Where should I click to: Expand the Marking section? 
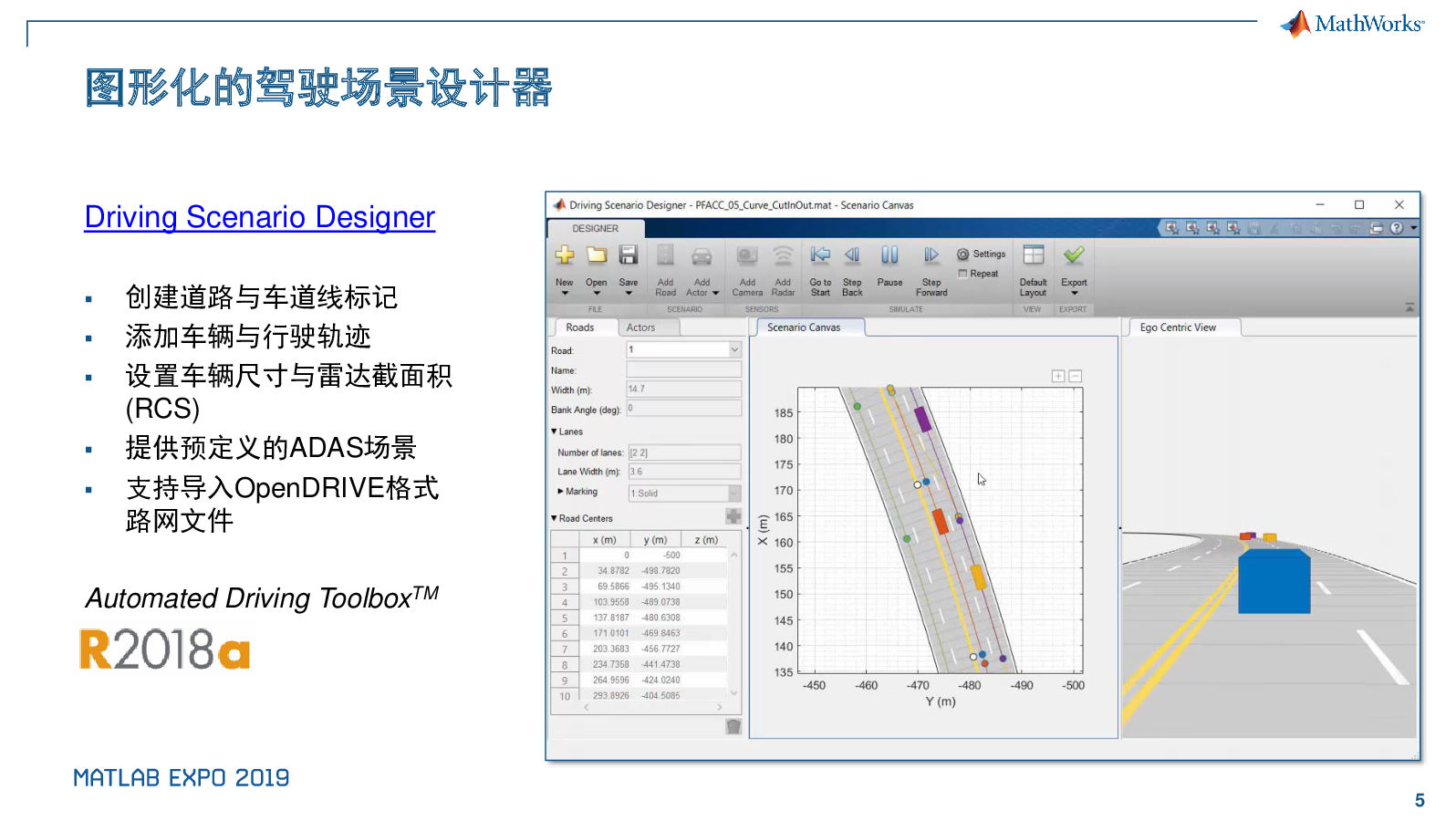[x=560, y=492]
